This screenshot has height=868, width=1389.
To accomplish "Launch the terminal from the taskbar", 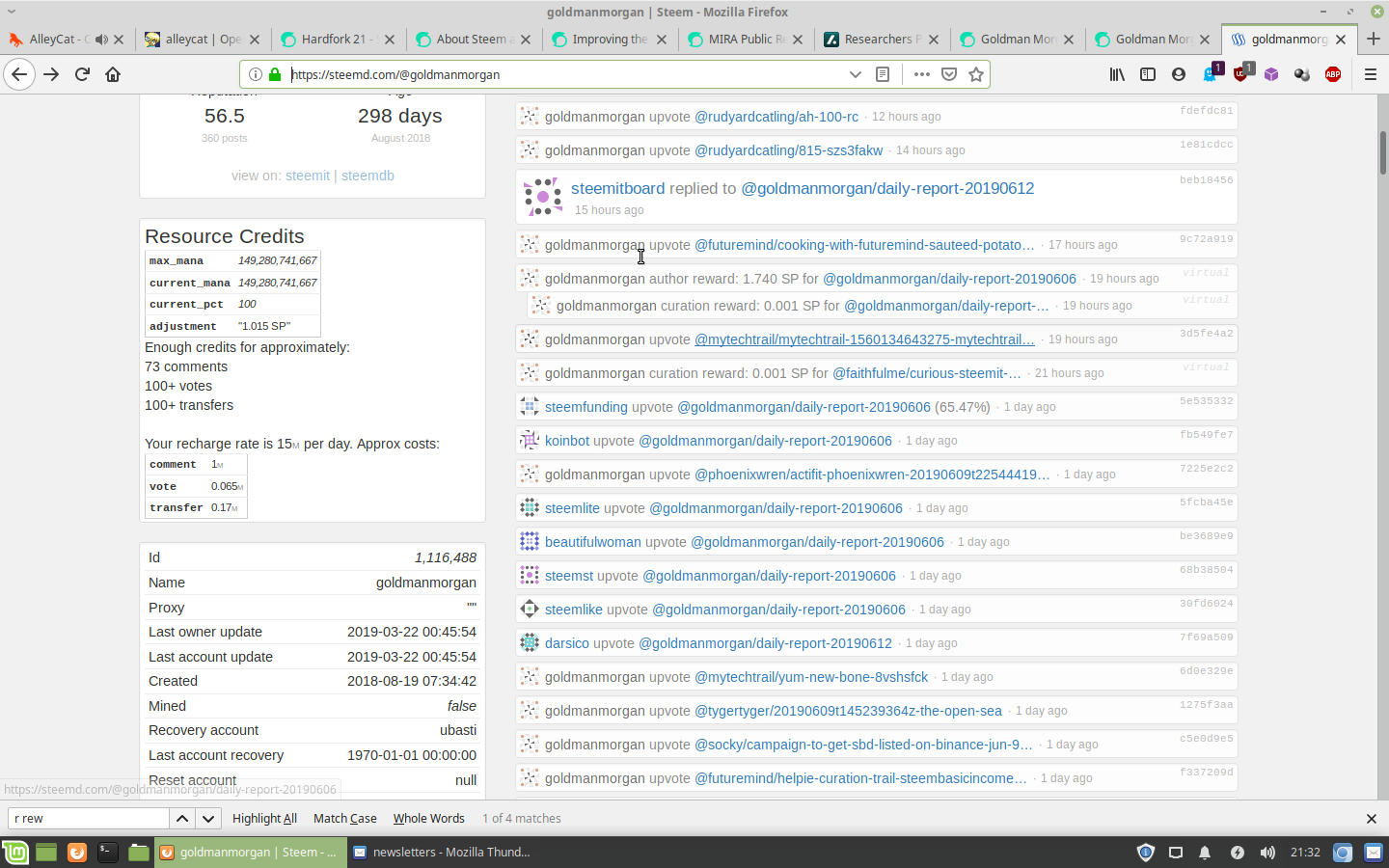I will tap(108, 853).
